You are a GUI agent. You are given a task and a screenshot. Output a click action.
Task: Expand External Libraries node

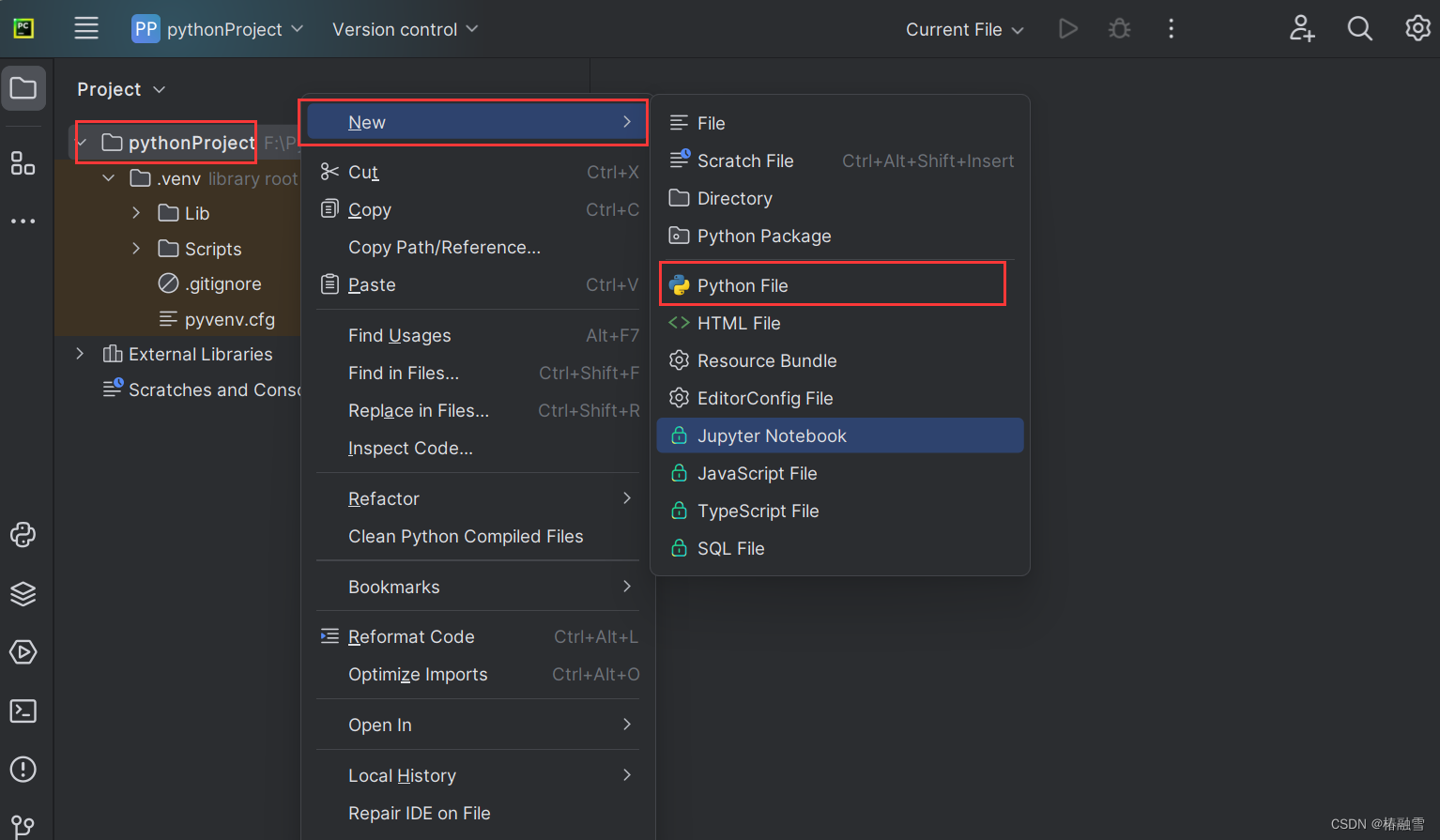click(80, 354)
